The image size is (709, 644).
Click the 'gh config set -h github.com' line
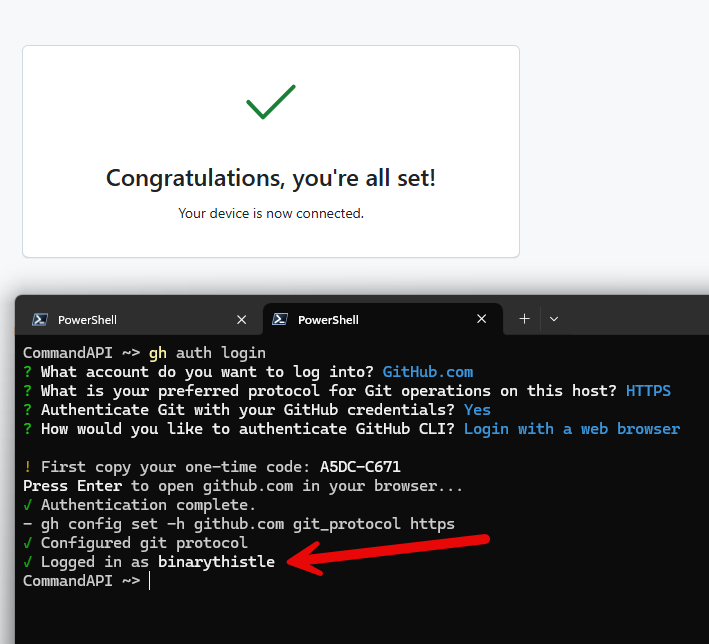[x=239, y=524]
